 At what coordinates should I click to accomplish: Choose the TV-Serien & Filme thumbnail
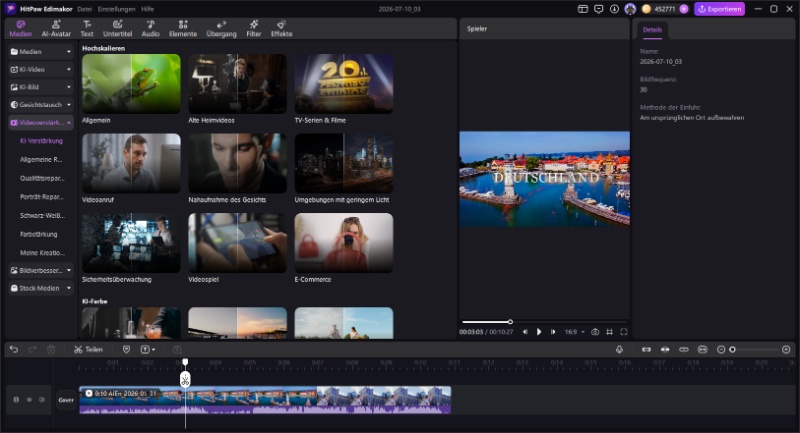click(x=344, y=84)
